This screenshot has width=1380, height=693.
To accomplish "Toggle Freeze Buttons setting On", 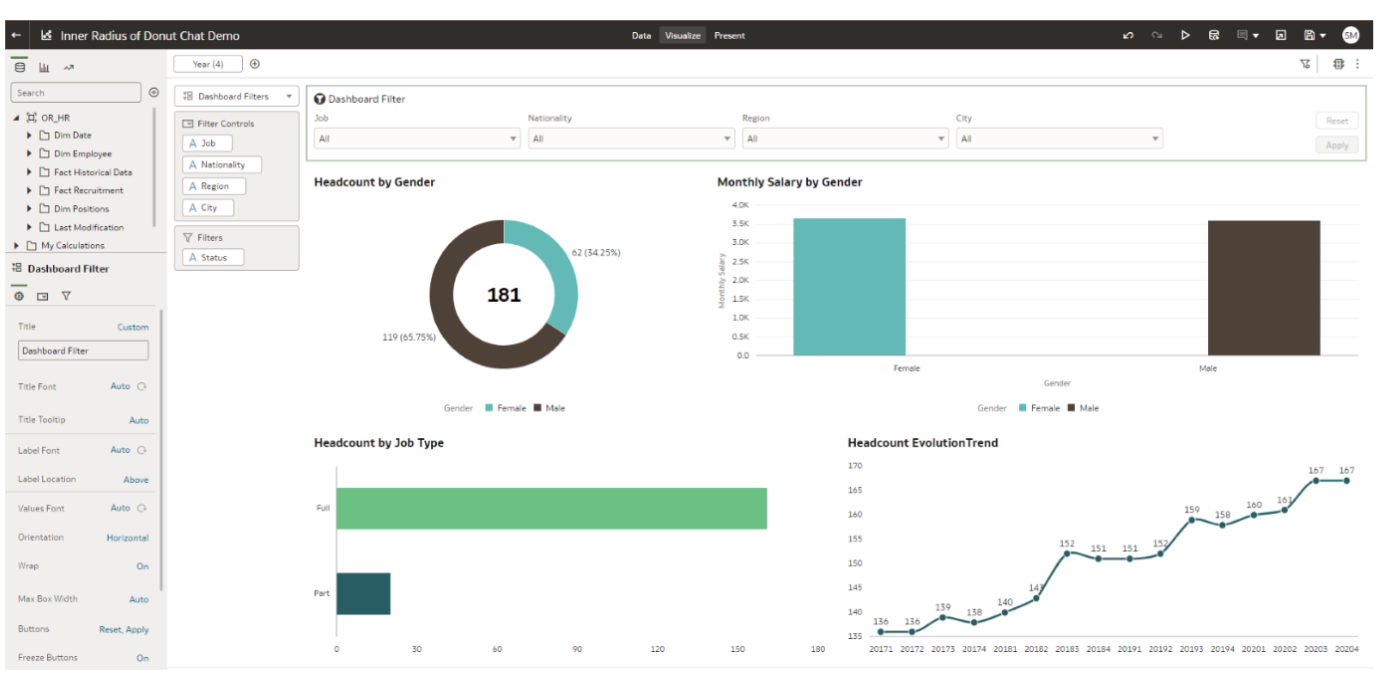I will coord(143,658).
